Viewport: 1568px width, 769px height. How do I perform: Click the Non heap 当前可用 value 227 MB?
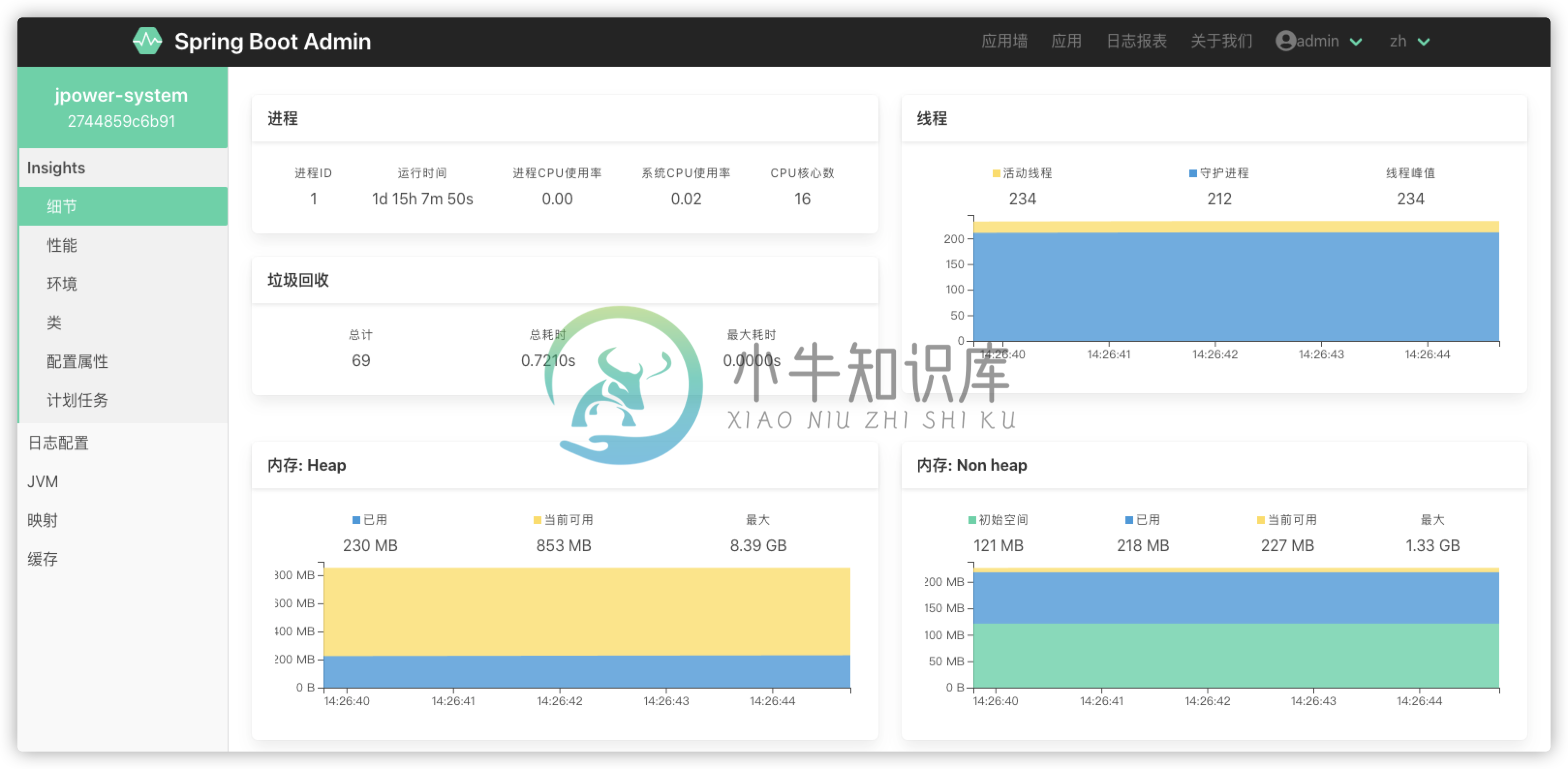(1288, 546)
